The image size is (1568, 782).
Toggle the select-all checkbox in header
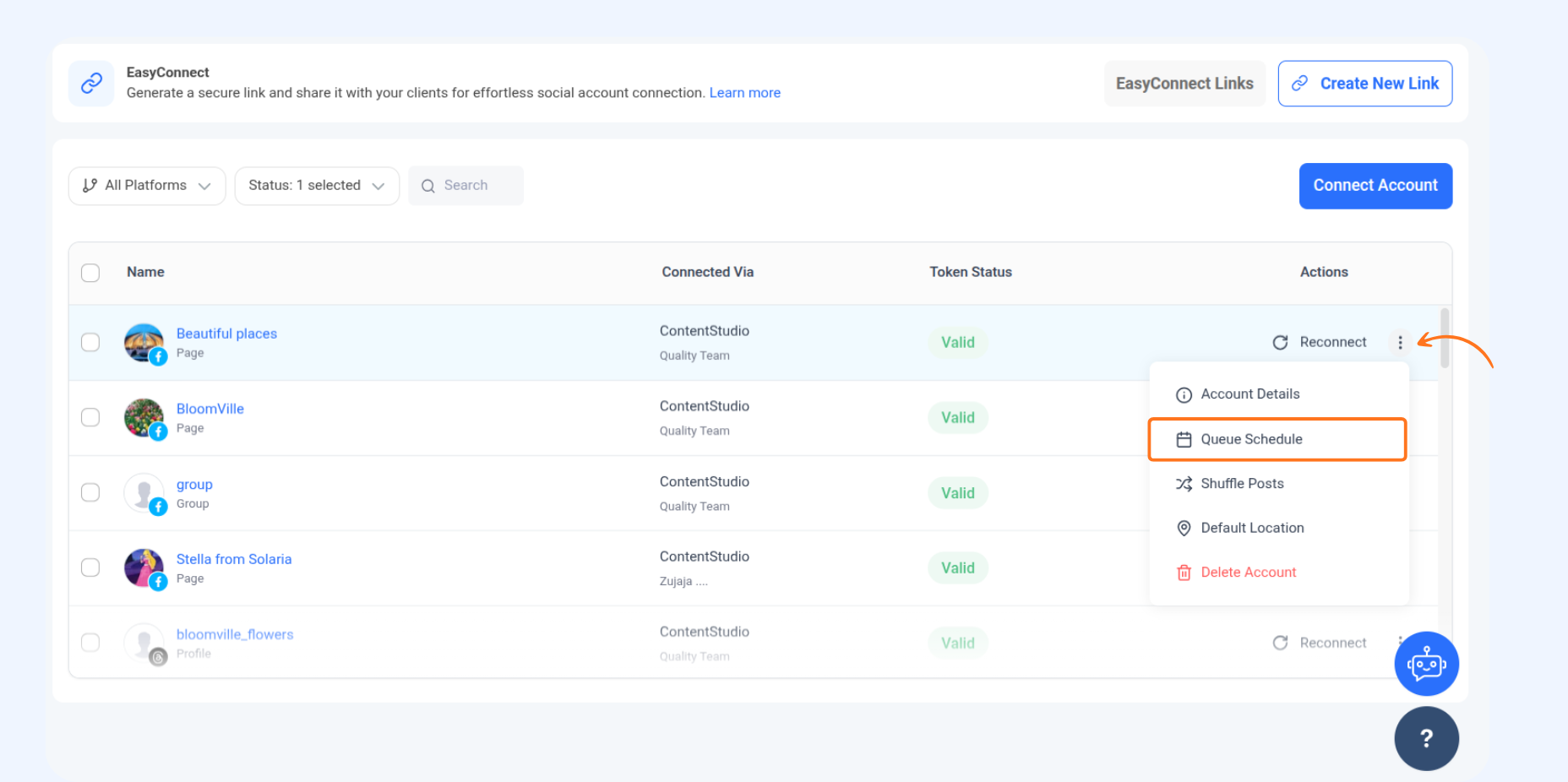tap(90, 273)
